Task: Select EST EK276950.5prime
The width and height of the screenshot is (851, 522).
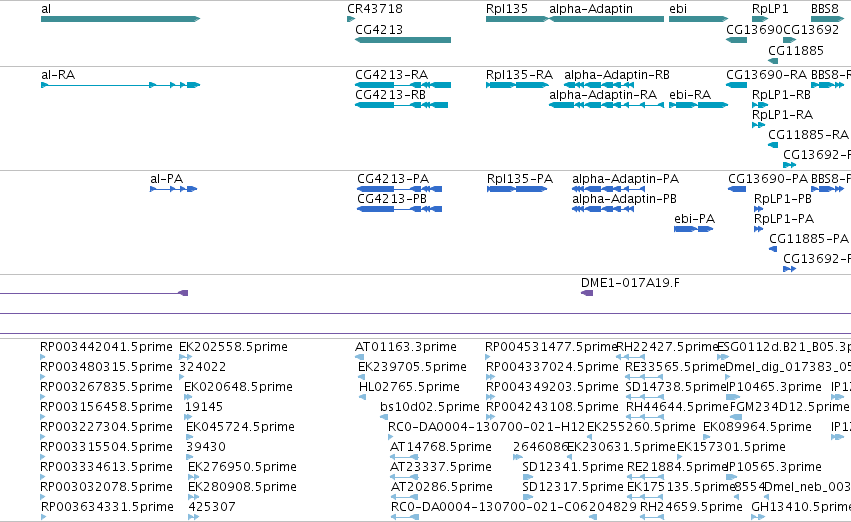Action: pos(242,467)
